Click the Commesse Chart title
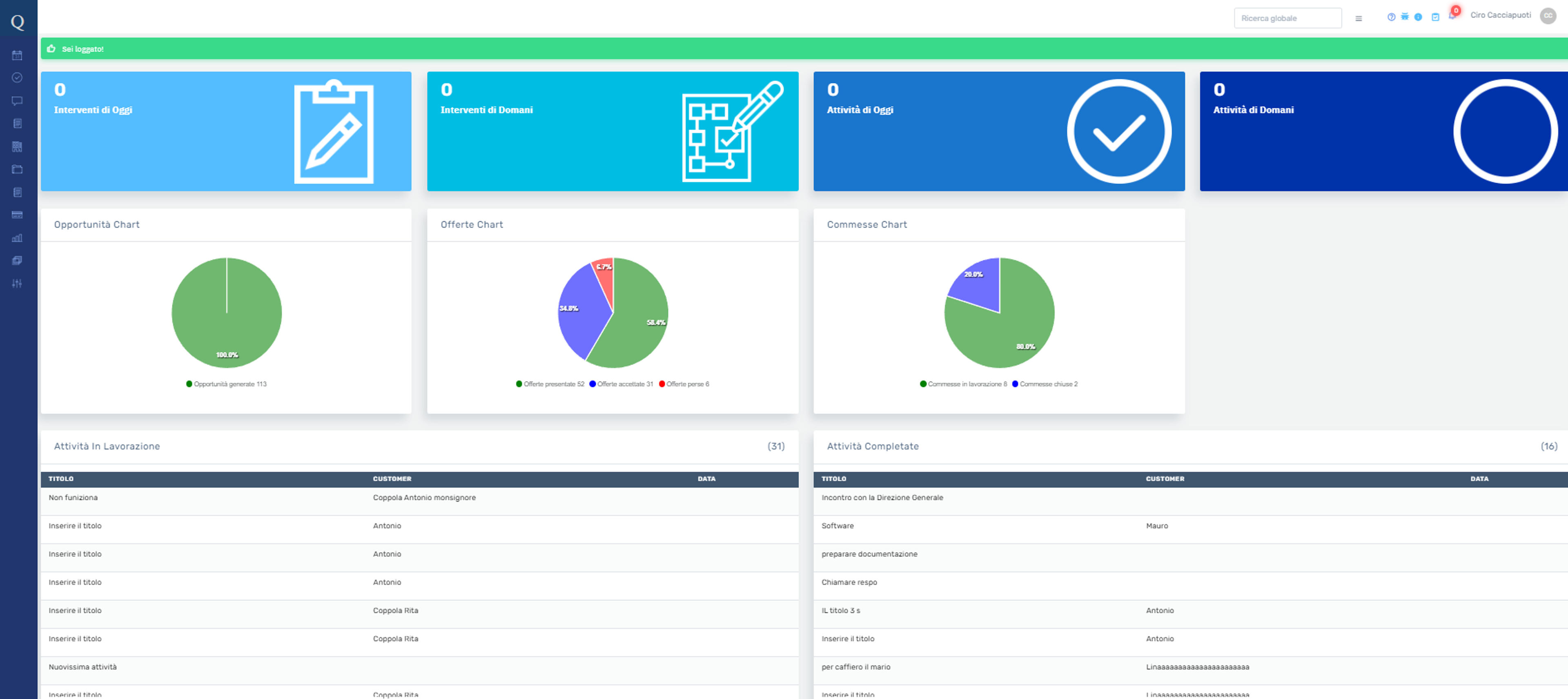The image size is (1568, 699). pos(867,224)
